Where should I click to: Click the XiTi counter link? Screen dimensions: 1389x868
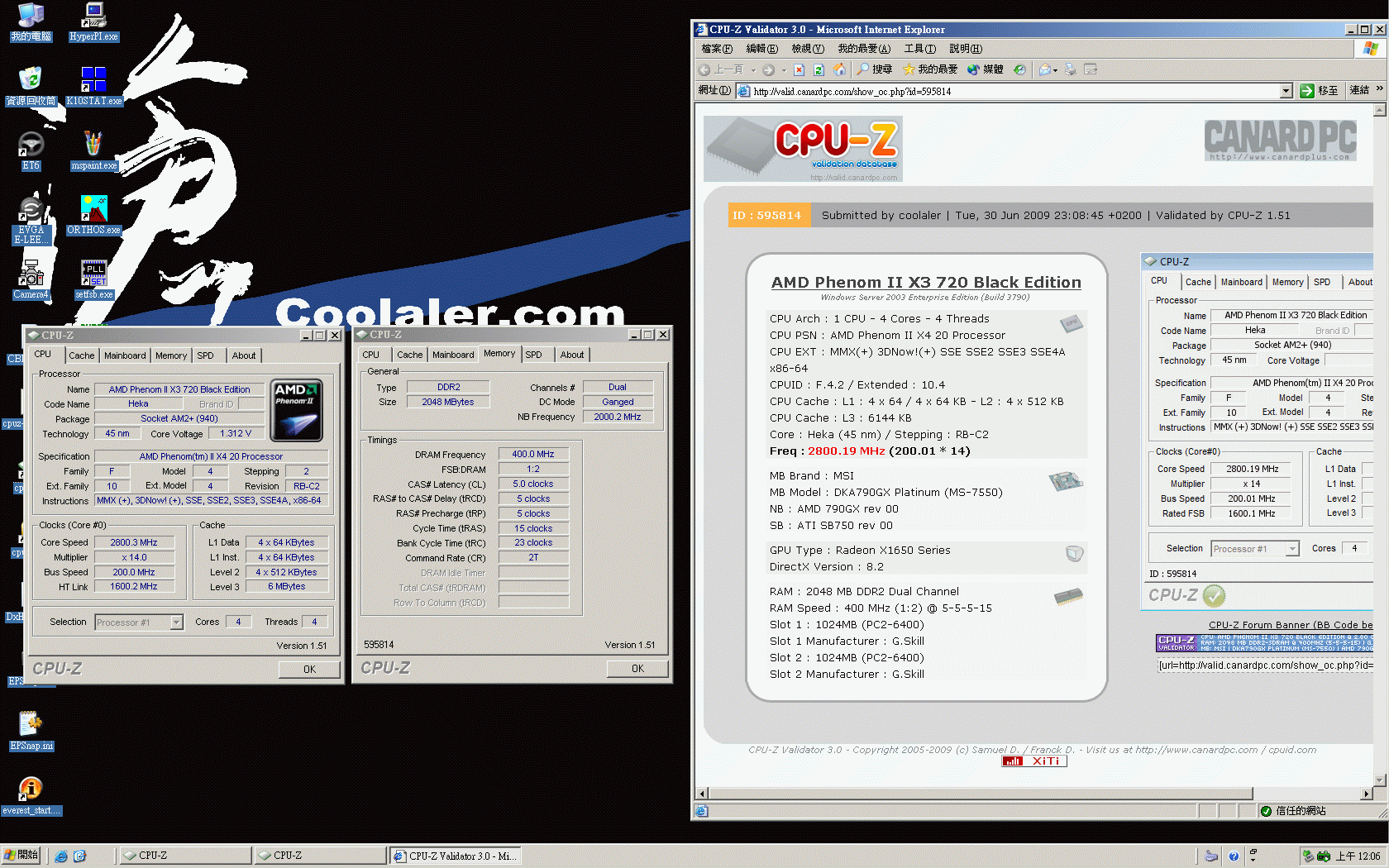click(x=1034, y=761)
